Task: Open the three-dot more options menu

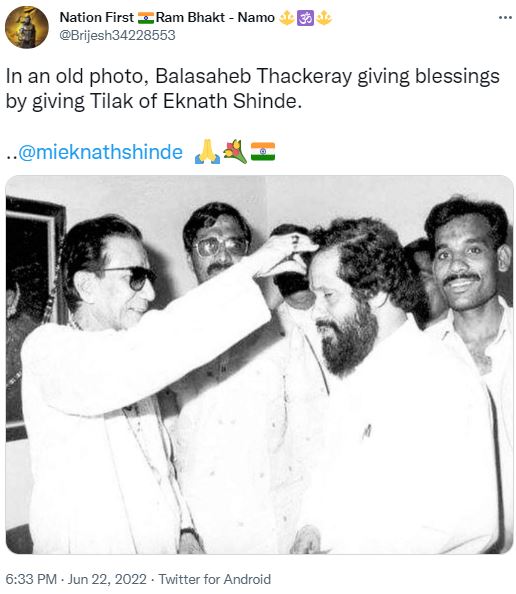Action: click(505, 17)
